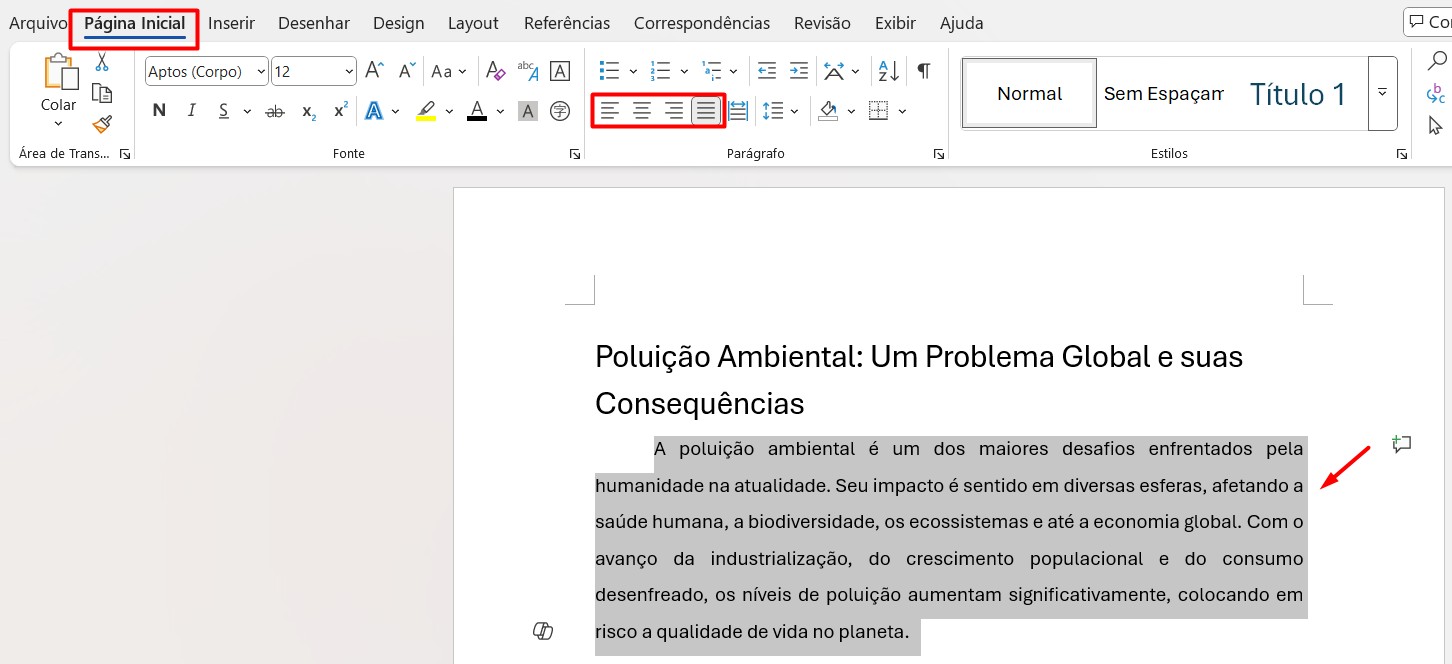Click the add comment icon beside paragraph
This screenshot has height=664, width=1452.
tap(1402, 444)
